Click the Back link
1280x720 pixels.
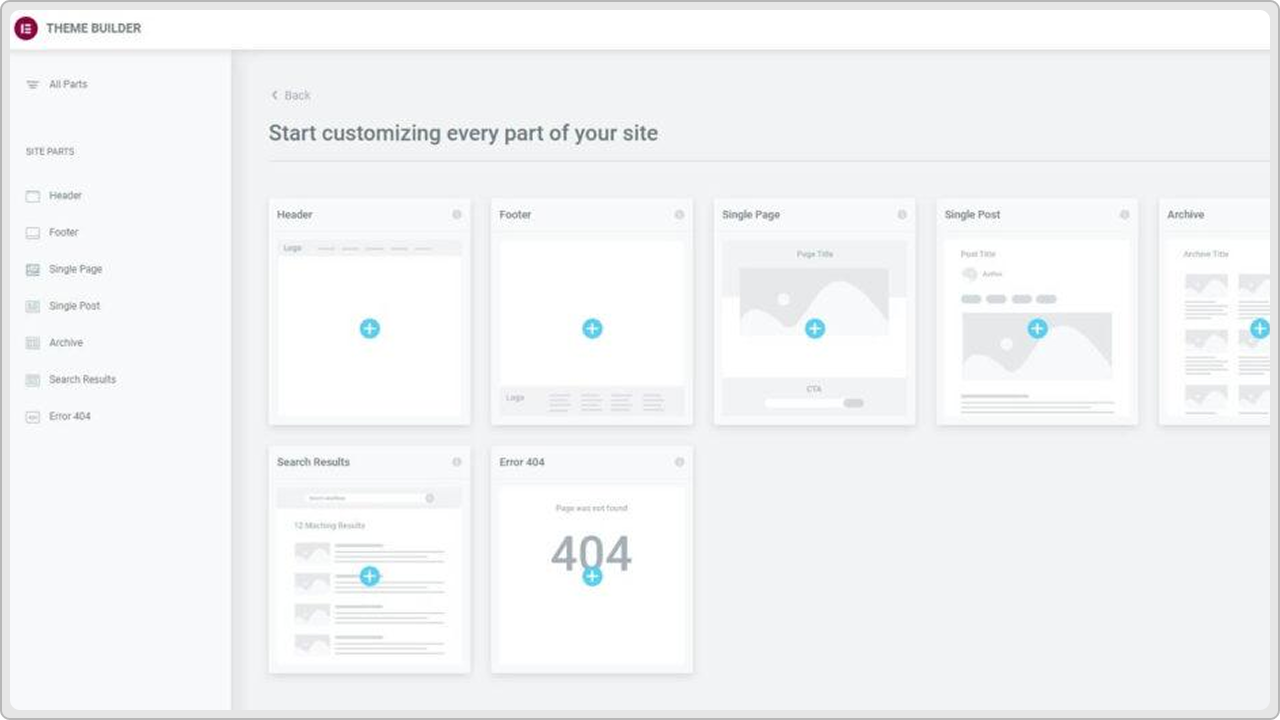pyautogui.click(x=290, y=95)
